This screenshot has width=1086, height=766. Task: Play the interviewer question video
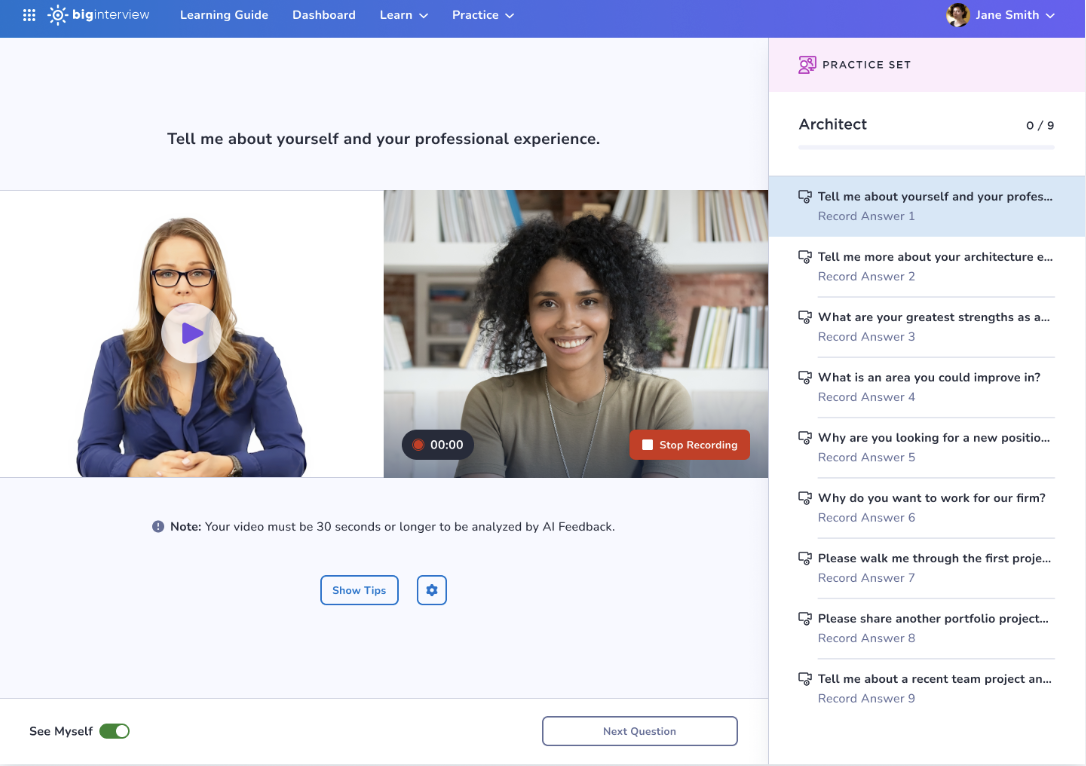(191, 334)
